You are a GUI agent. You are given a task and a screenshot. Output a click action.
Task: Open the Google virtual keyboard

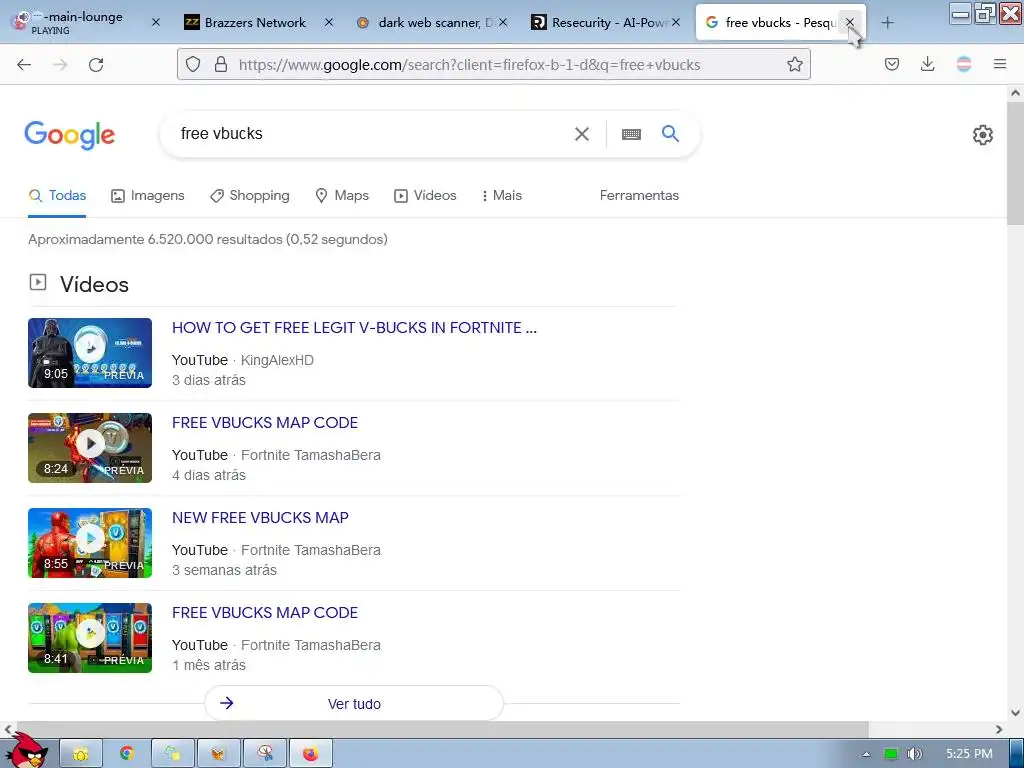[x=631, y=134]
